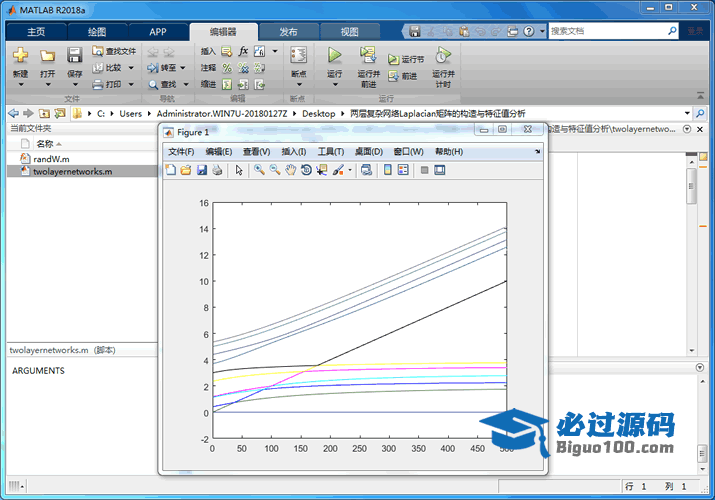
Task: Expand the 新建 (New) dropdown
Action: click(20, 85)
